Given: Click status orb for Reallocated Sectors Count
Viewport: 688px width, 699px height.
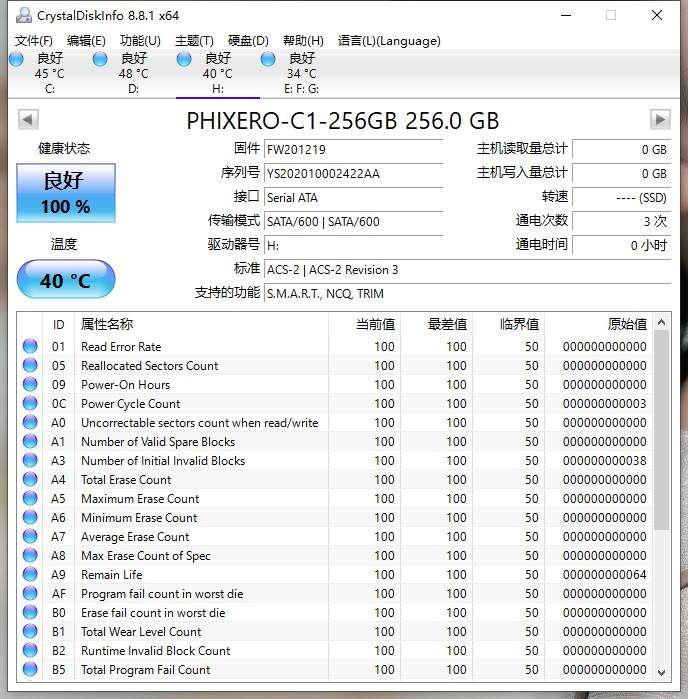Looking at the screenshot, I should click(30, 366).
